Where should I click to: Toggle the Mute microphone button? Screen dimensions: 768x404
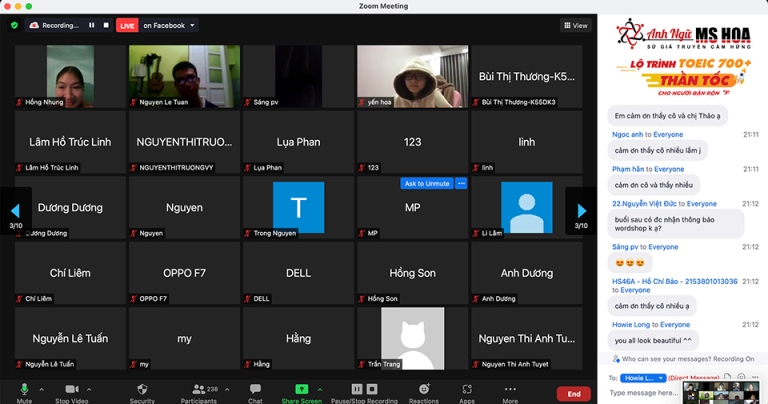point(24,389)
